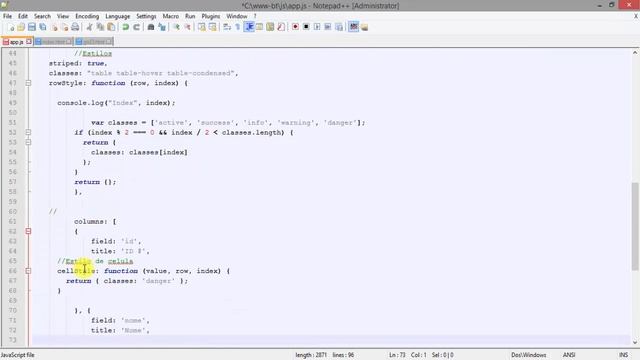Open the Macro menu
This screenshot has width=640, height=360.
[171, 16]
